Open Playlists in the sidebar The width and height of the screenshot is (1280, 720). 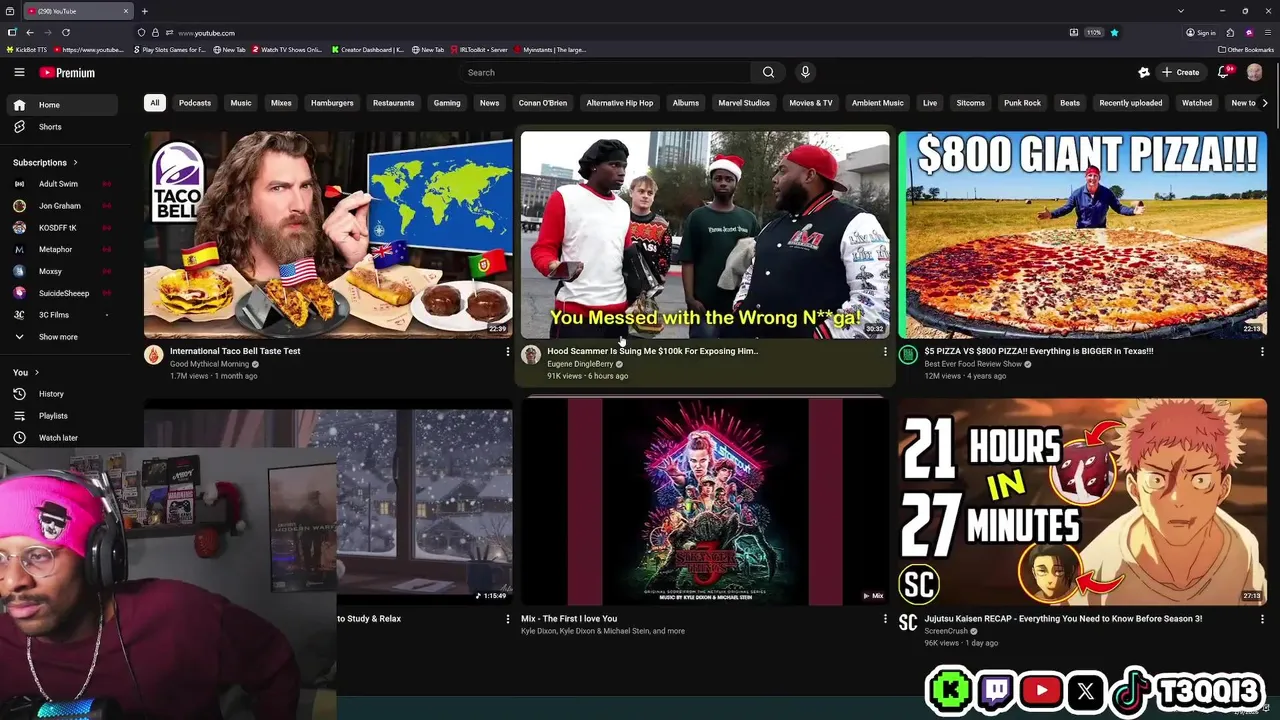point(61,416)
